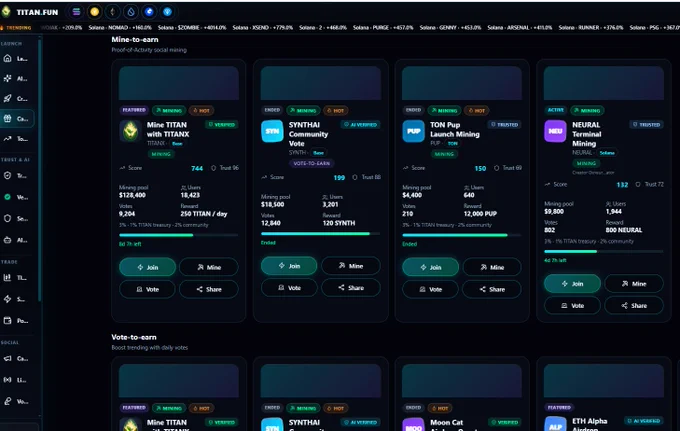This screenshot has height=431, width=680.
Task: Open the home icon item in Launch section
Action: tap(16, 59)
